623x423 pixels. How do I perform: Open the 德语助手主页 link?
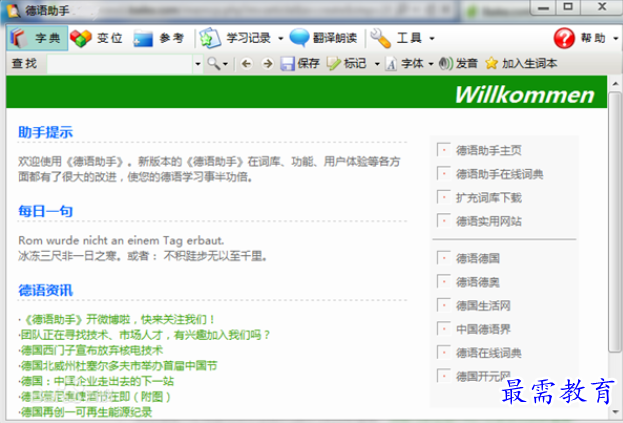[488, 150]
